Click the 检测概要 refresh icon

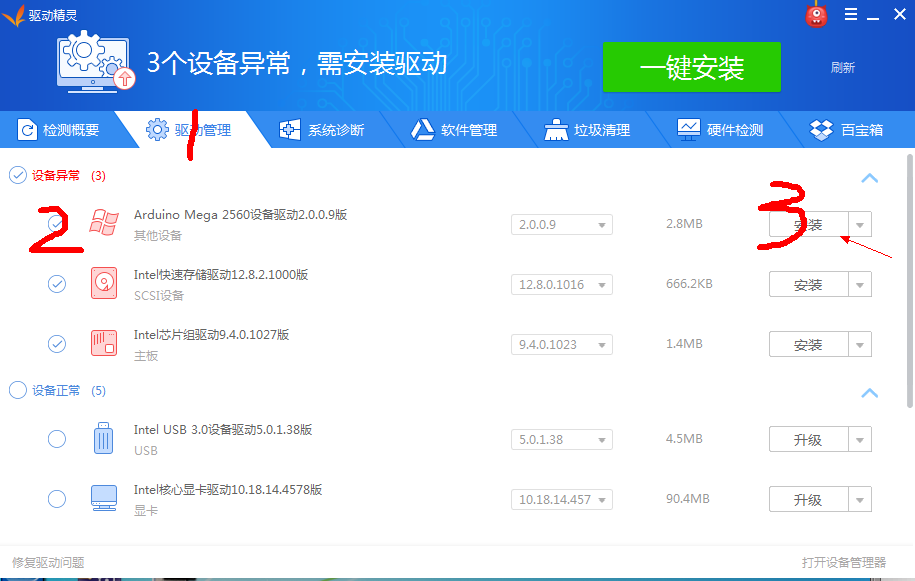(27, 130)
